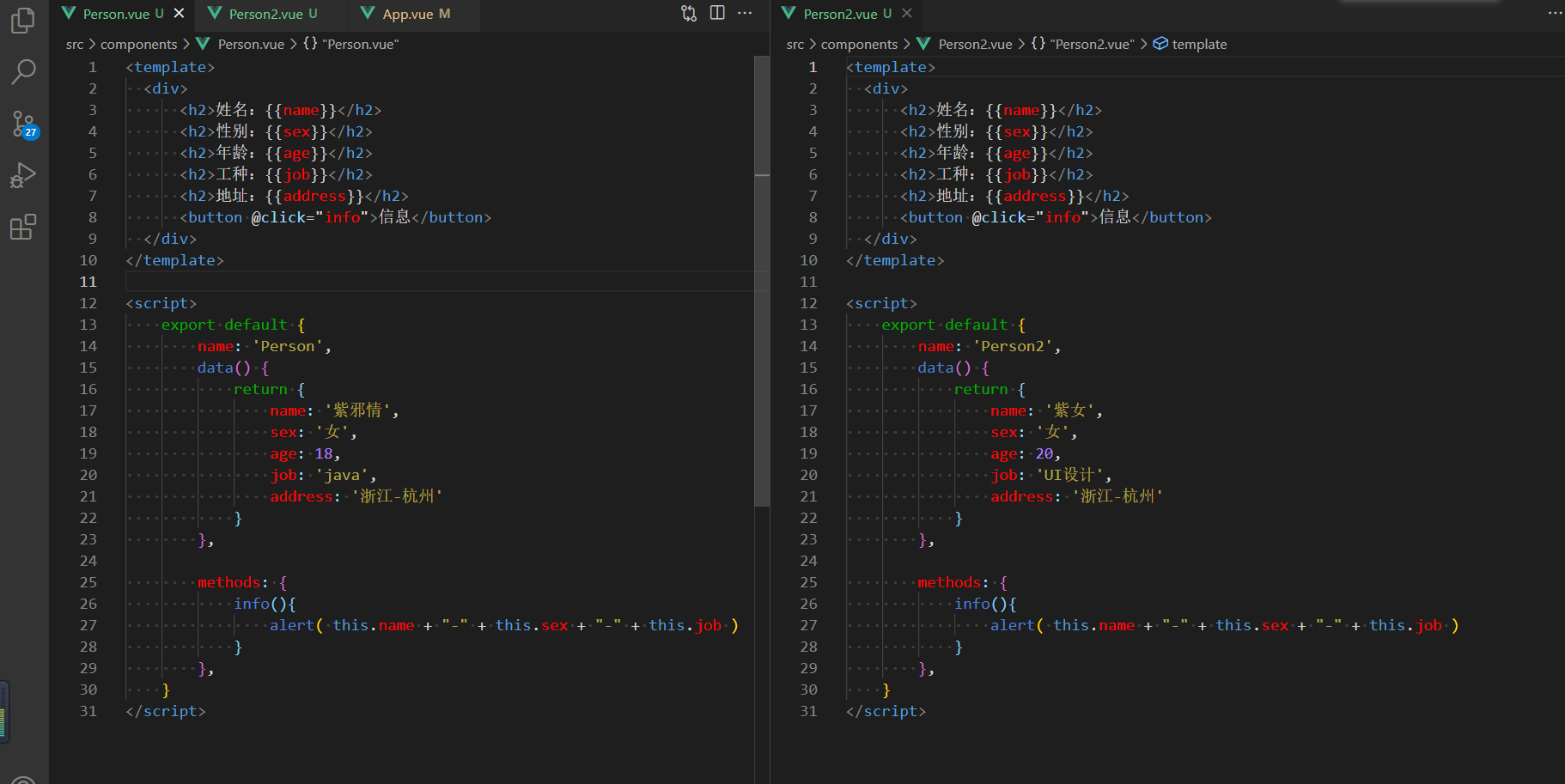
Task: Click 'components' breadcrumb in right editor
Action: click(859, 44)
